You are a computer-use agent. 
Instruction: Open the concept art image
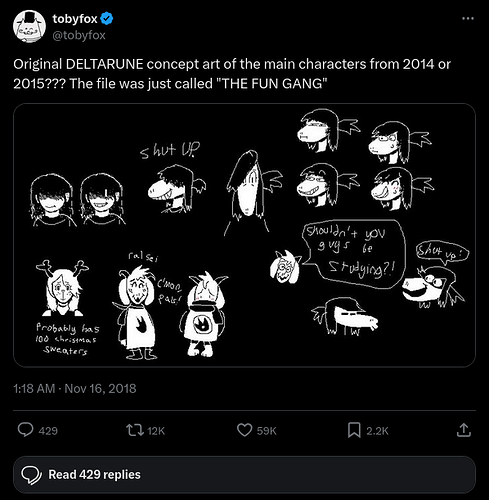click(x=244, y=235)
